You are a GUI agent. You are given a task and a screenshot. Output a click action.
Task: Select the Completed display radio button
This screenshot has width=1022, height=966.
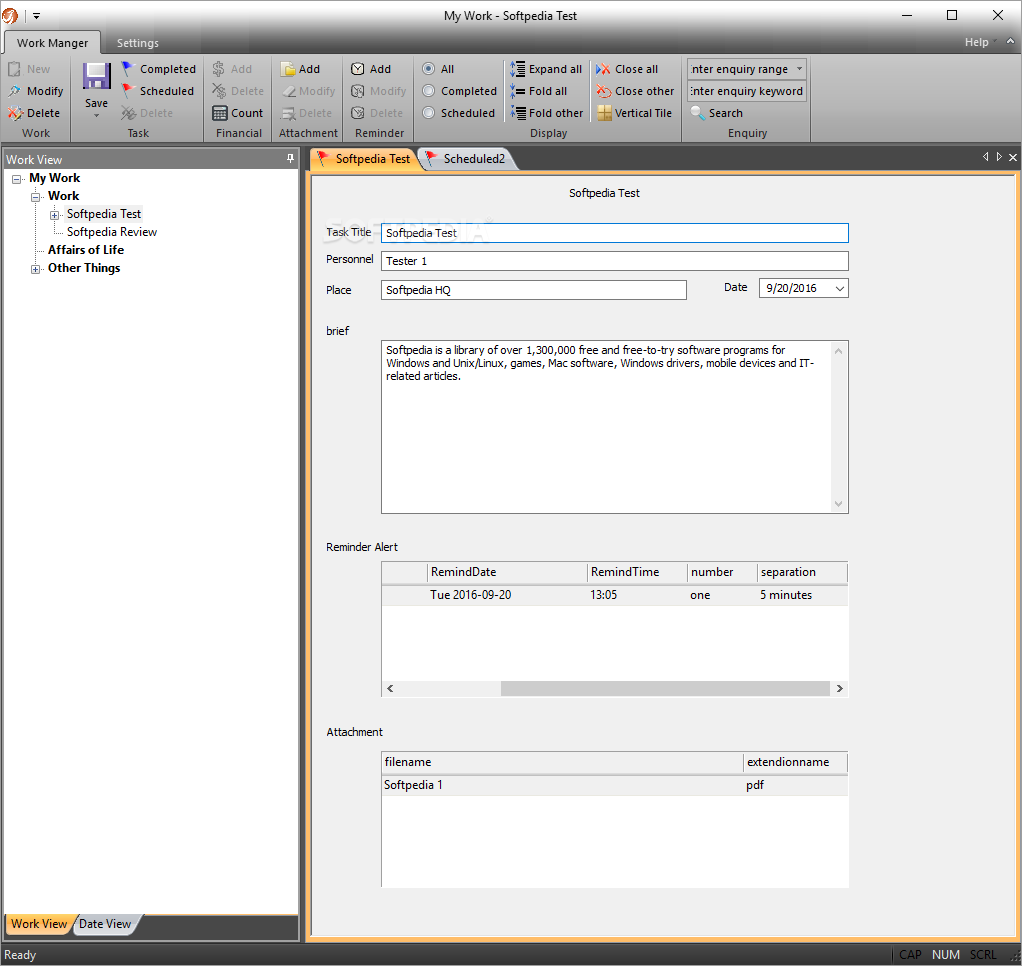(x=428, y=91)
